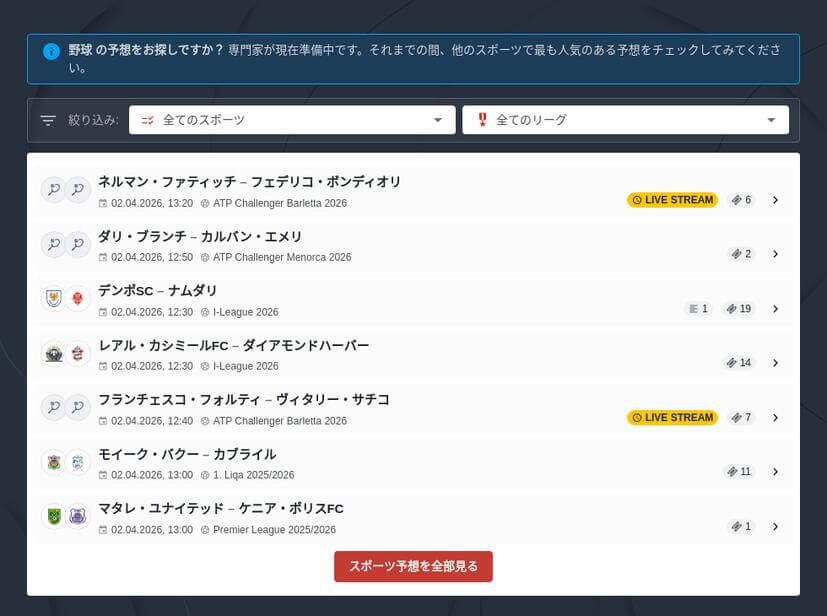Click the モイーク・バクー team logo

(53, 462)
